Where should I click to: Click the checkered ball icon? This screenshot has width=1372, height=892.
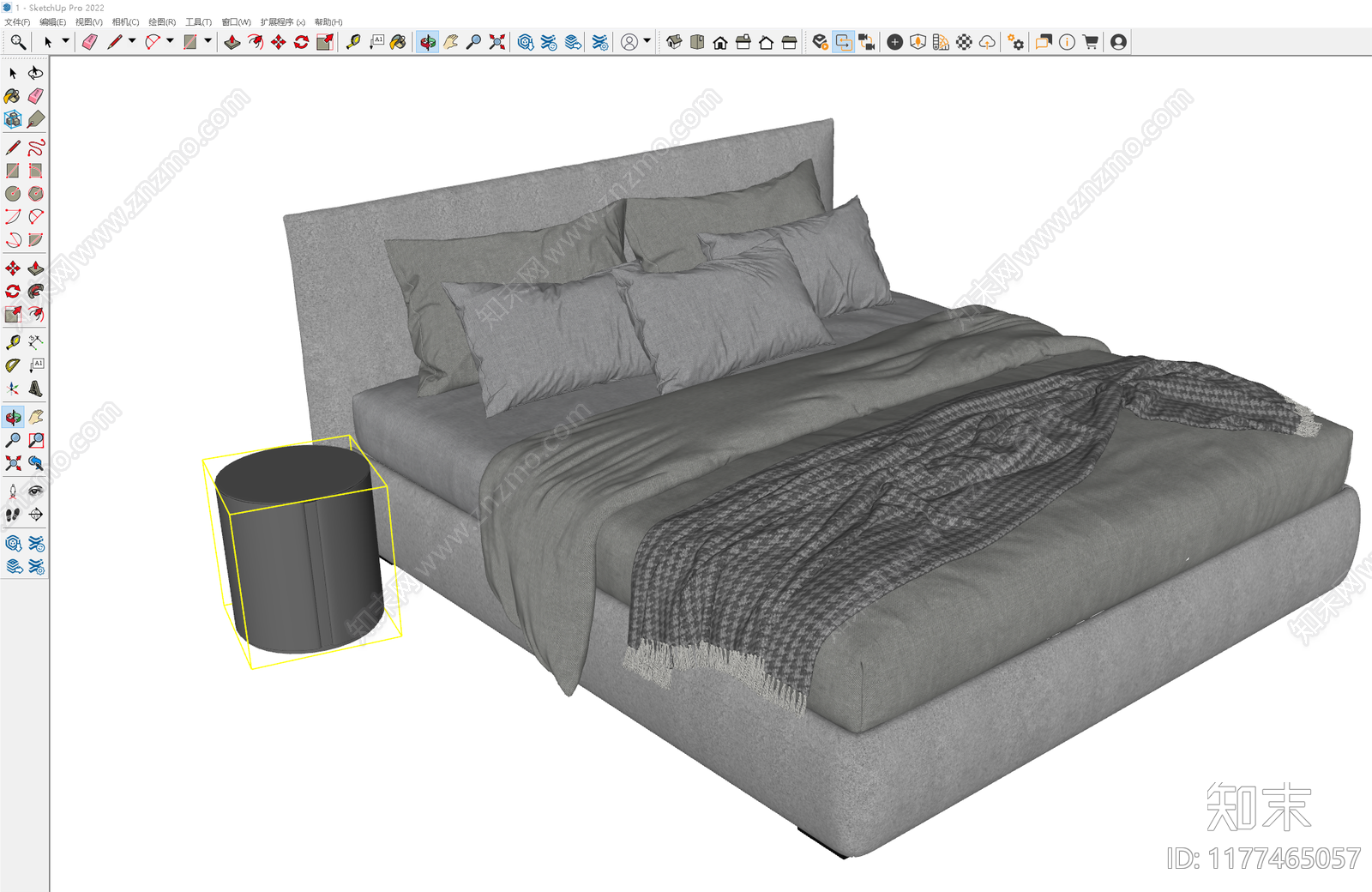pos(964,42)
